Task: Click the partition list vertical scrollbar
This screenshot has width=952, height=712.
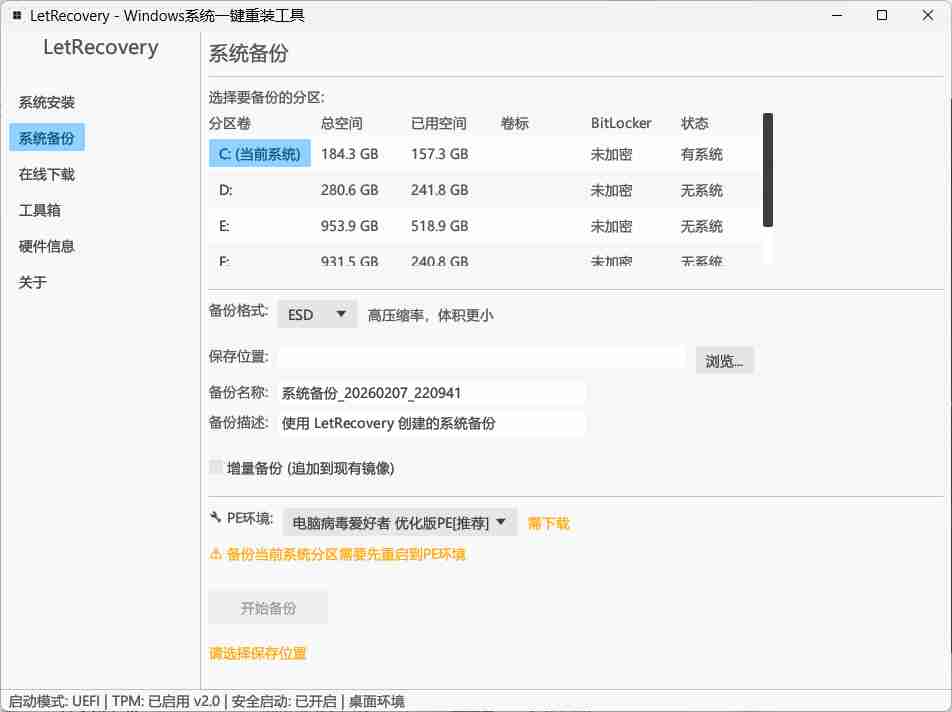Action: pos(768,170)
